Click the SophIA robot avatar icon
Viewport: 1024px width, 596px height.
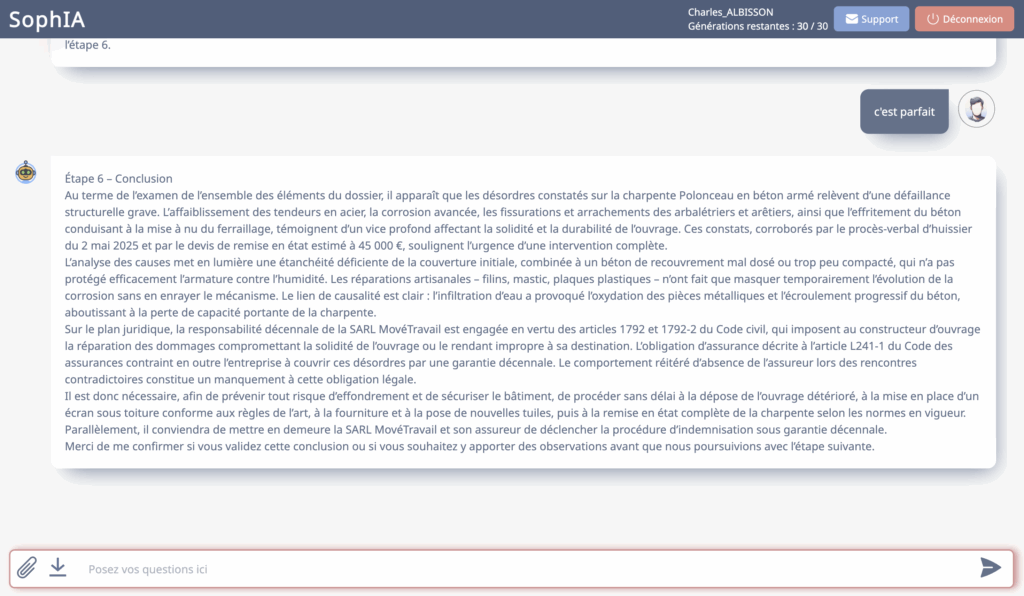pos(25,172)
